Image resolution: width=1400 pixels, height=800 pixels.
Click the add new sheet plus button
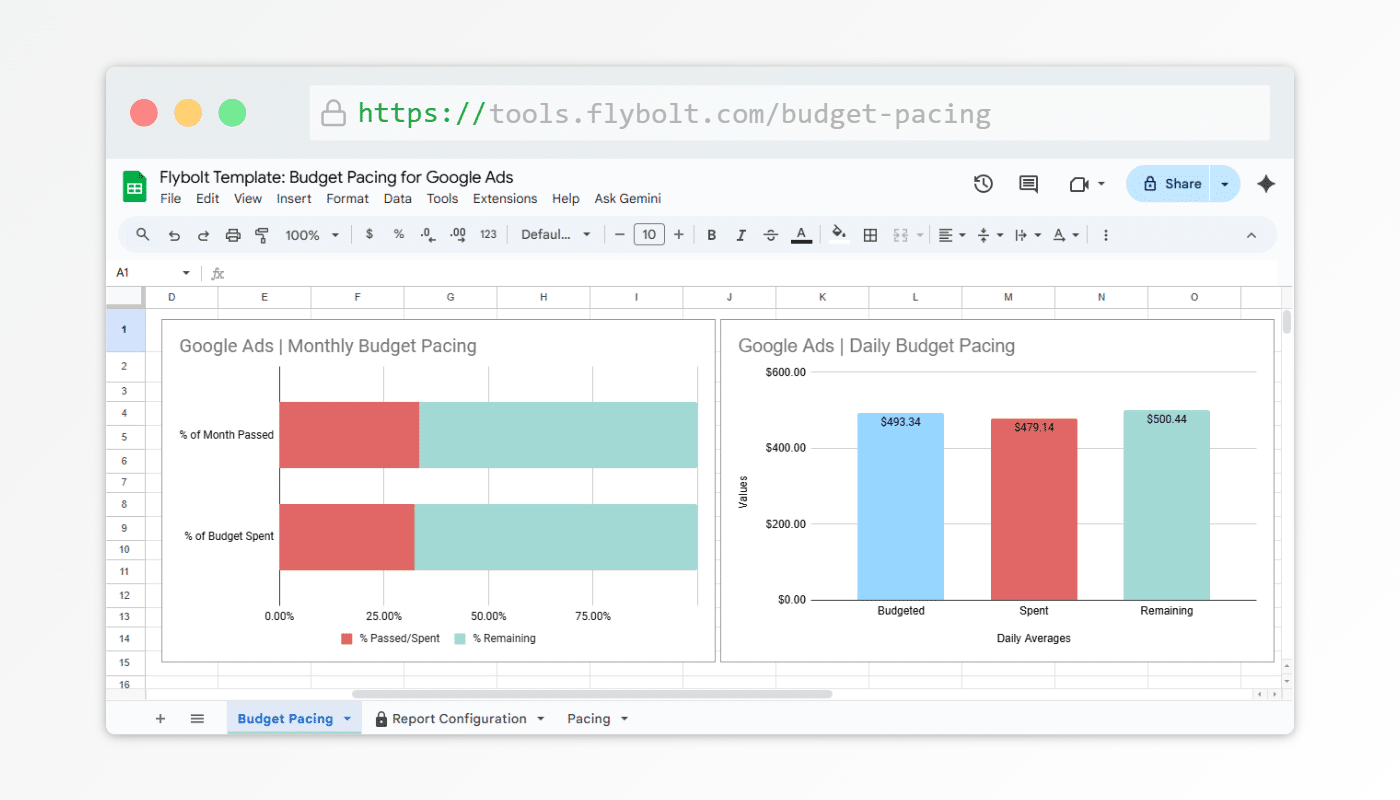[160, 718]
